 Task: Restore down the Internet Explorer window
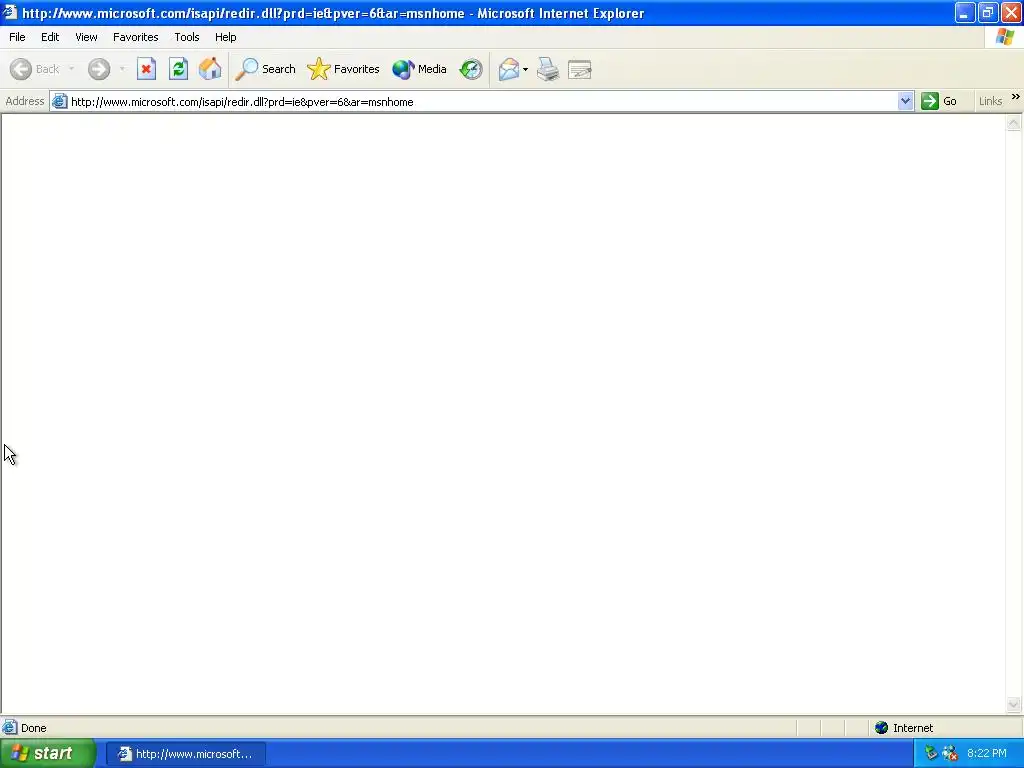pyautogui.click(x=987, y=13)
